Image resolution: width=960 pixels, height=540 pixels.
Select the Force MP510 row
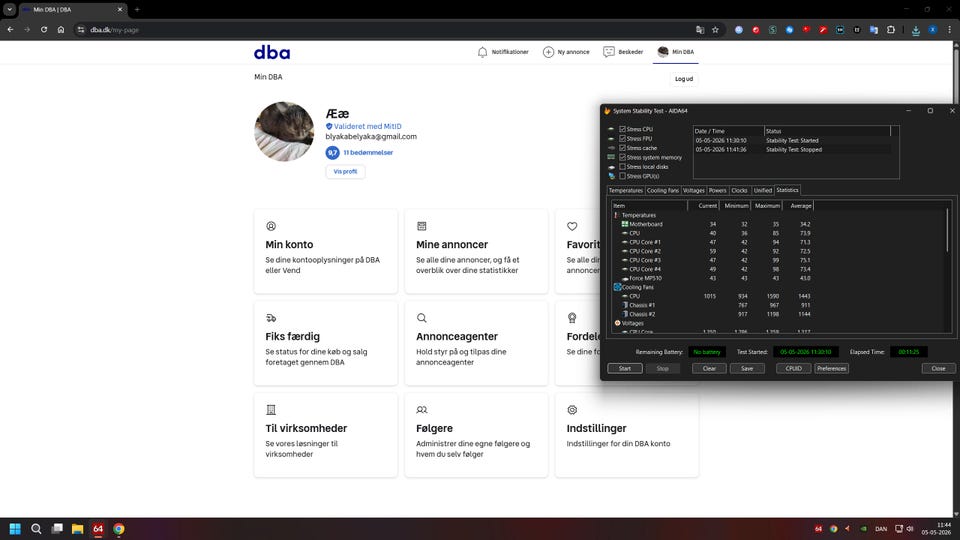[x=713, y=278]
